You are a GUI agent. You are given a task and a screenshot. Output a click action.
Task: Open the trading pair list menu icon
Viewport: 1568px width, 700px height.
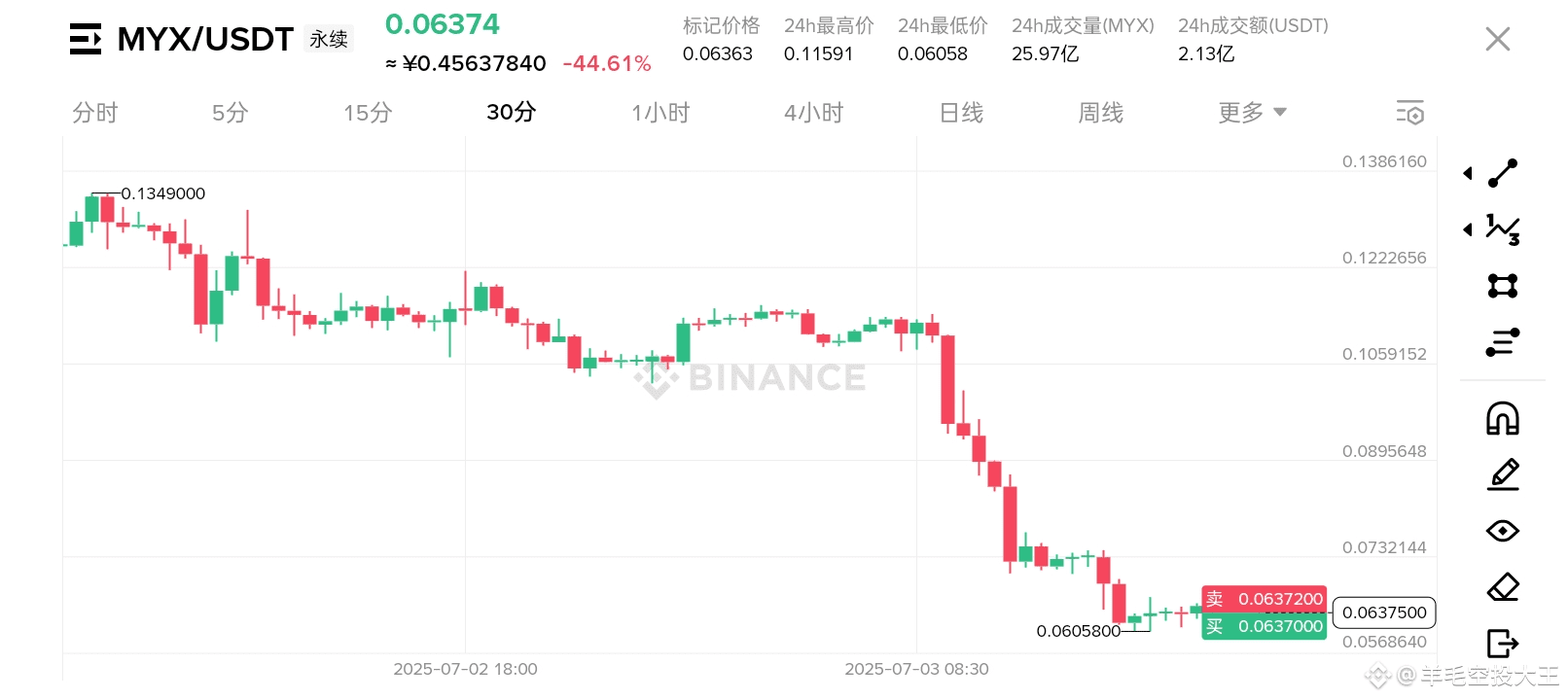coord(86,39)
